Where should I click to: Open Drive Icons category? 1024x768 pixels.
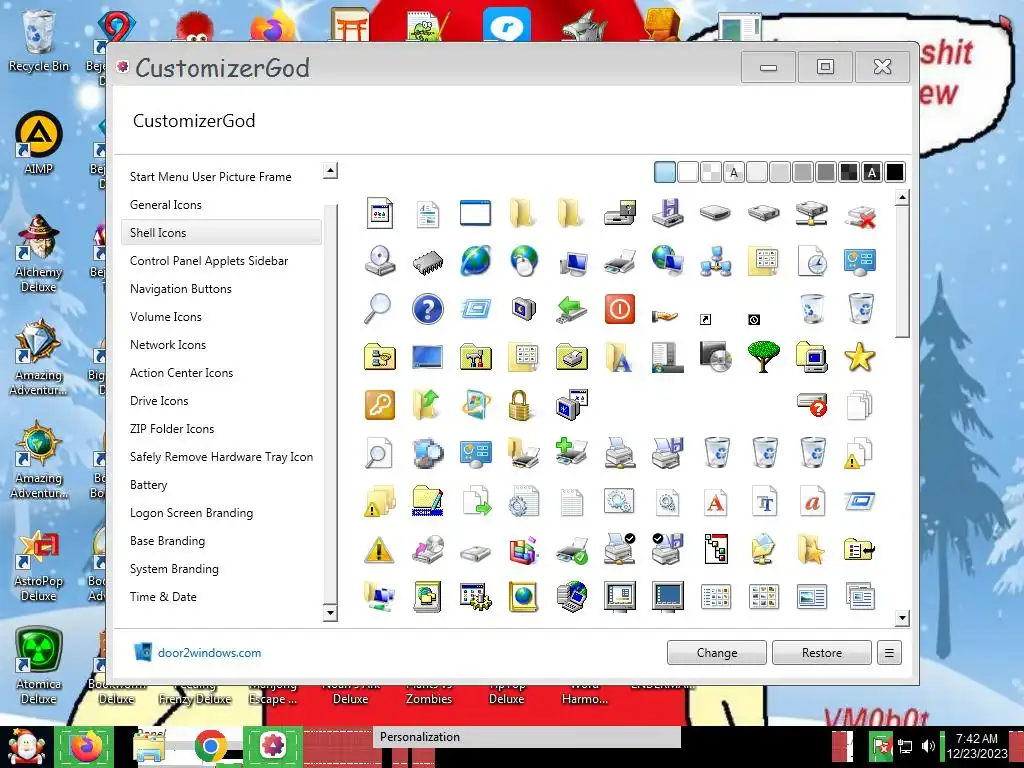coord(159,402)
